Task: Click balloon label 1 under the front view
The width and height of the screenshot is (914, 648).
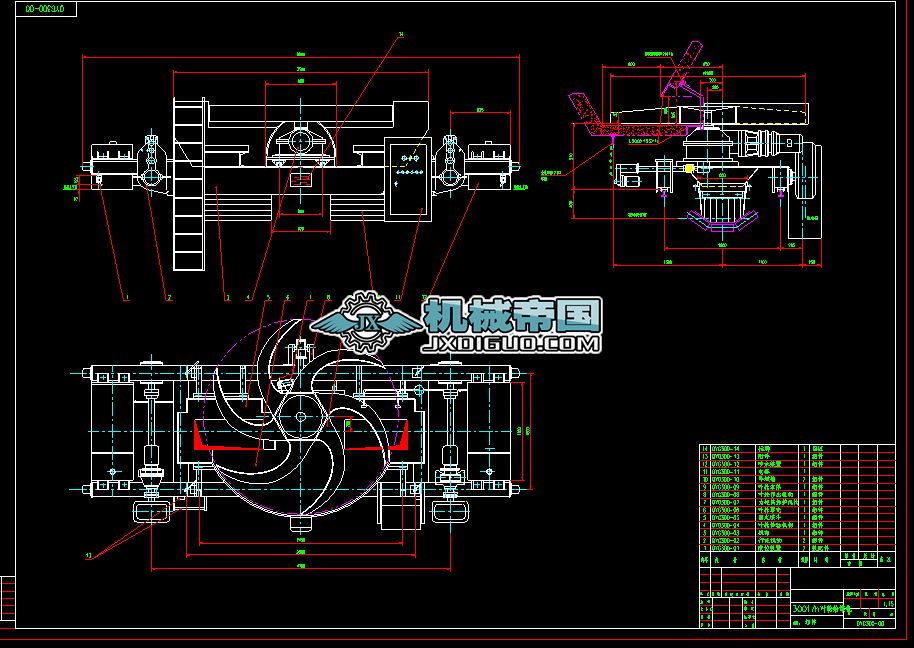Action: pos(128,298)
